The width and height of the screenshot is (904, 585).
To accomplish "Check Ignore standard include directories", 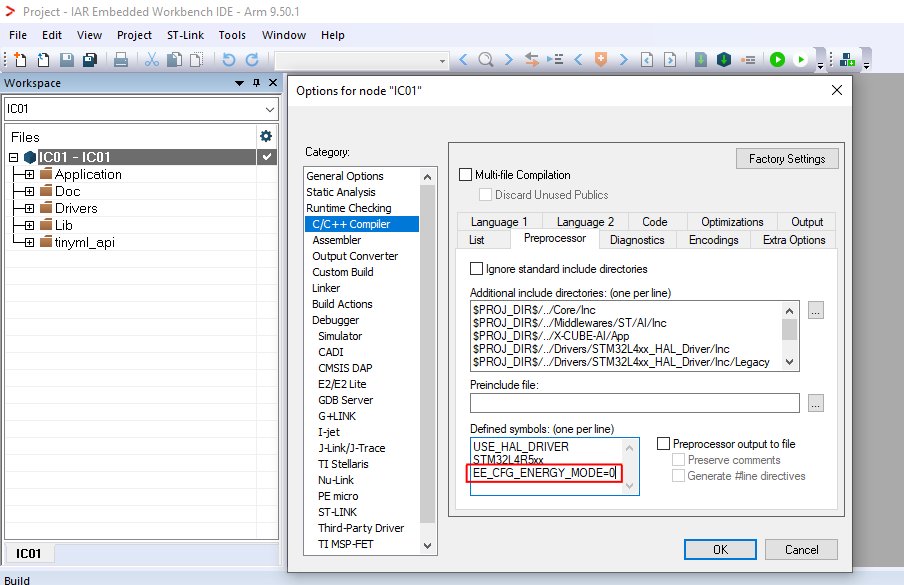I will pos(476,269).
